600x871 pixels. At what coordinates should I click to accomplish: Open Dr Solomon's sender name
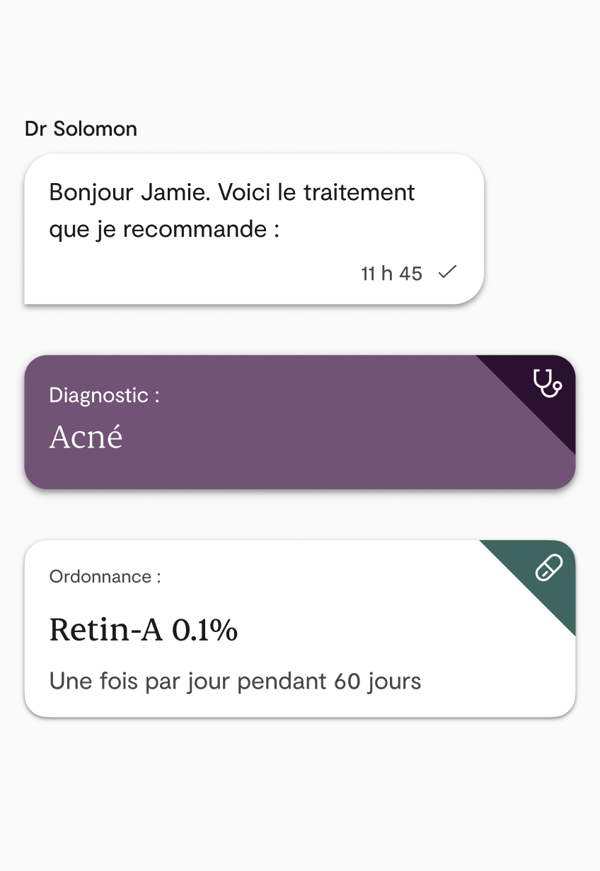tap(81, 129)
